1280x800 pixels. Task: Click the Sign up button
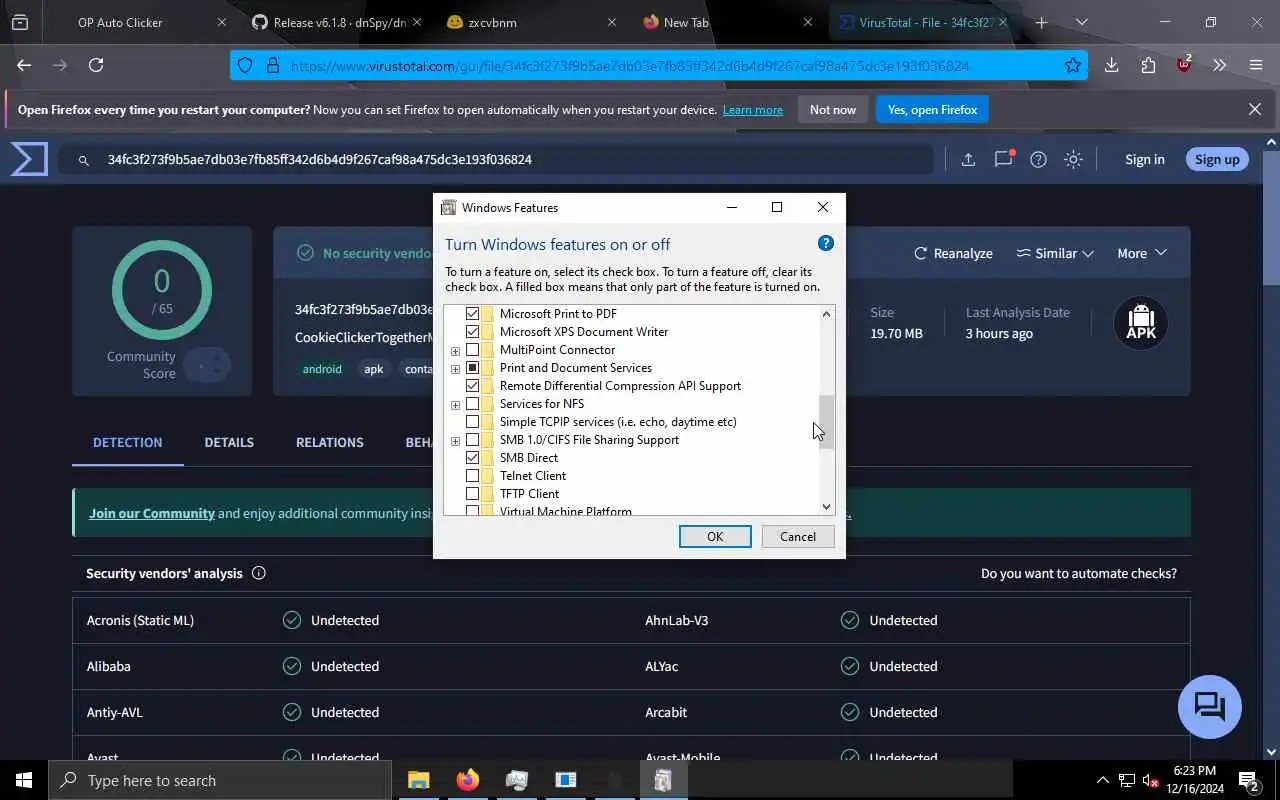click(x=1217, y=159)
